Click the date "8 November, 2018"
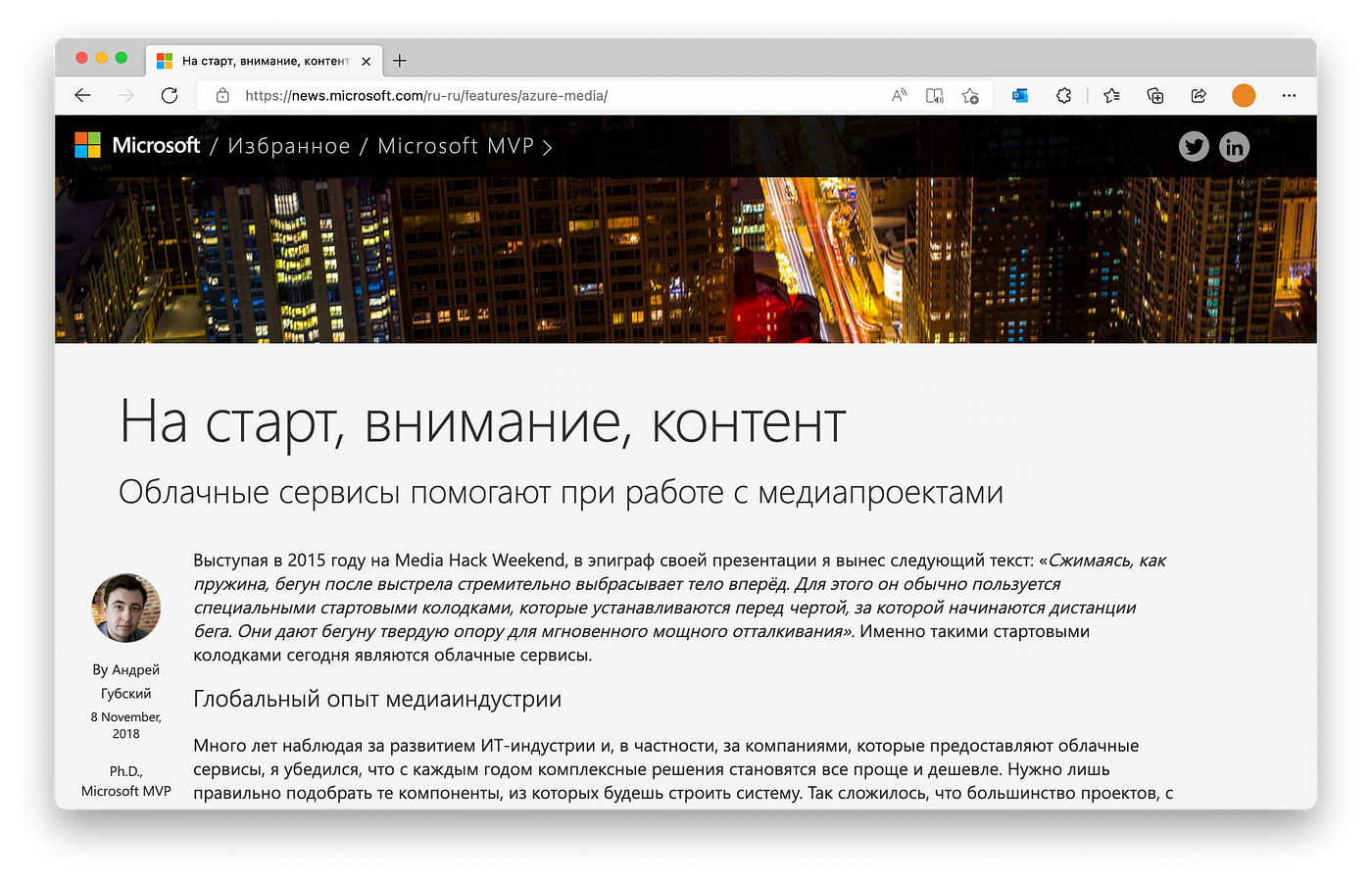1372x882 pixels. 125,725
